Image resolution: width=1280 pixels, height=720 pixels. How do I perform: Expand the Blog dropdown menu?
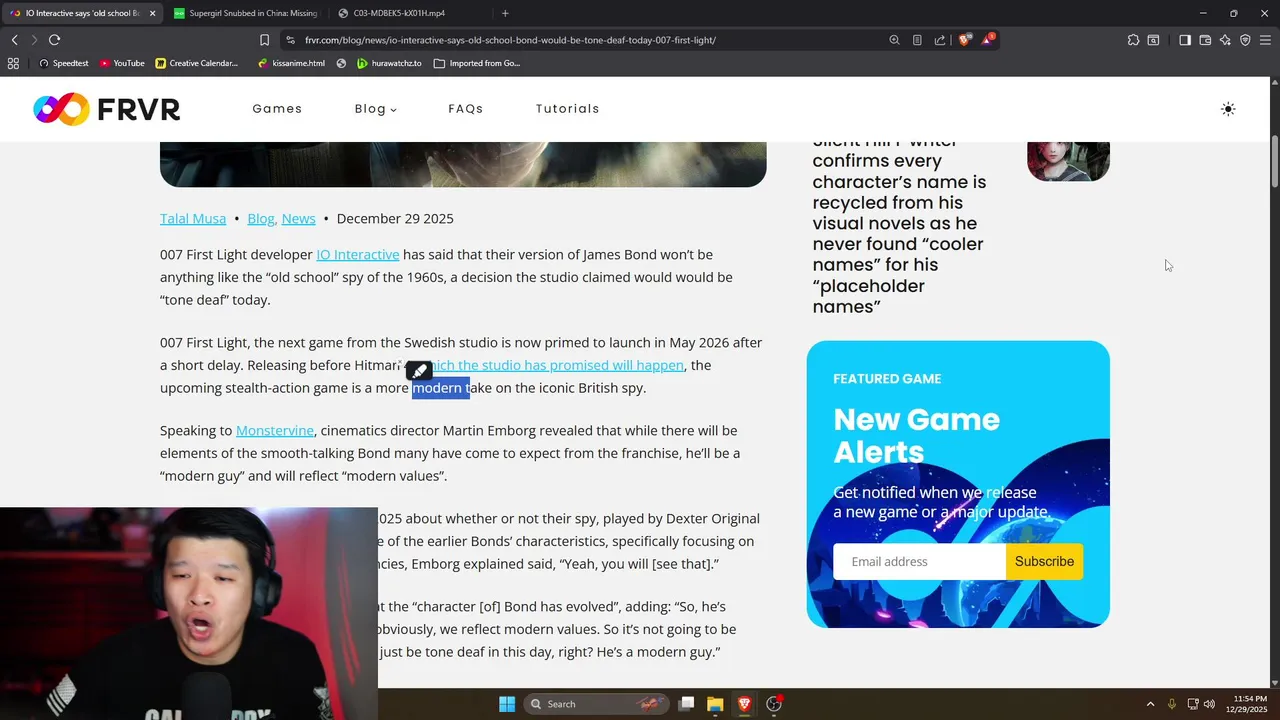(x=375, y=109)
